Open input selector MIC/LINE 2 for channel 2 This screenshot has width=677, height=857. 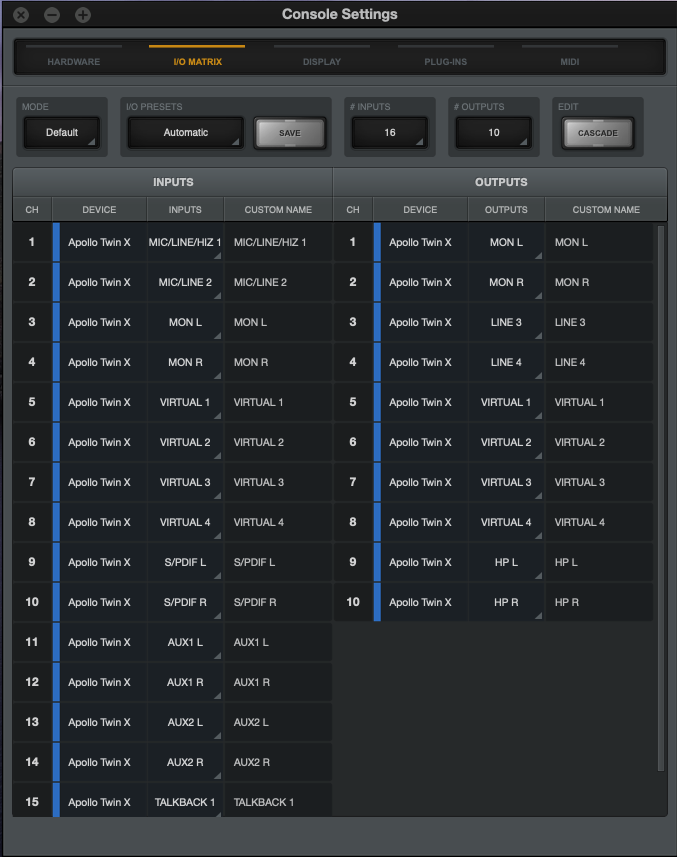point(185,282)
